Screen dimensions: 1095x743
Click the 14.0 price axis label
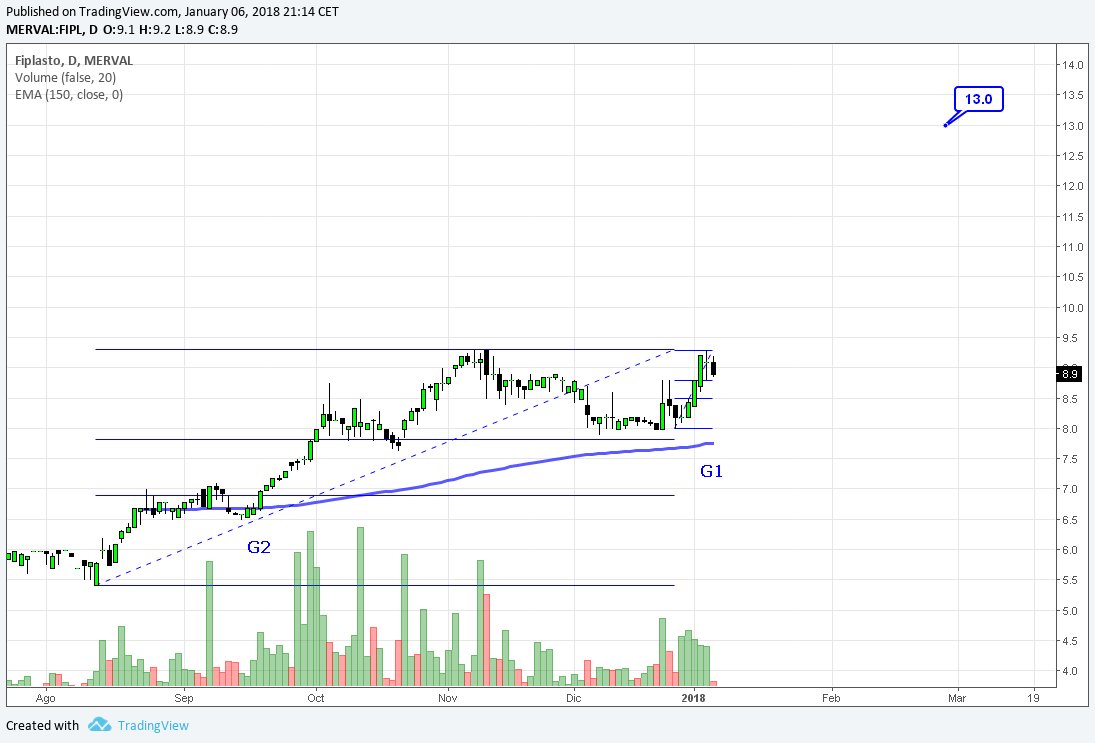pos(1073,65)
